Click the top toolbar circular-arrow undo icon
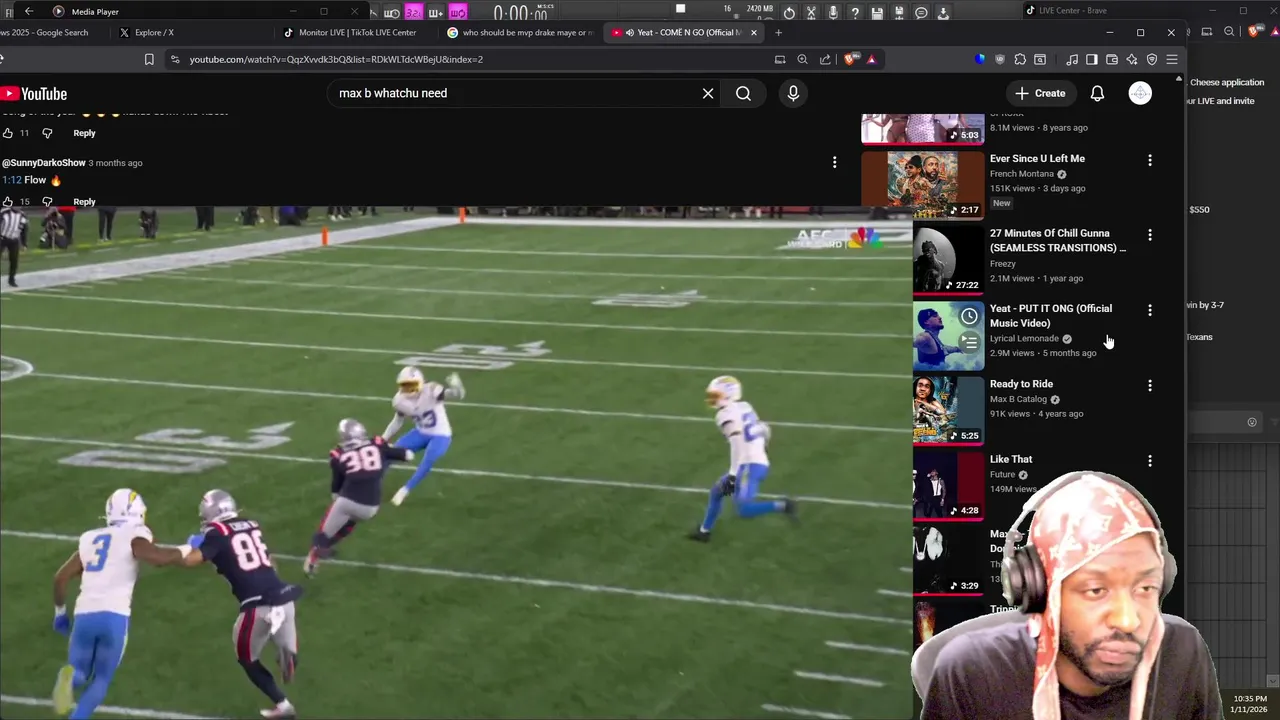 tap(790, 13)
